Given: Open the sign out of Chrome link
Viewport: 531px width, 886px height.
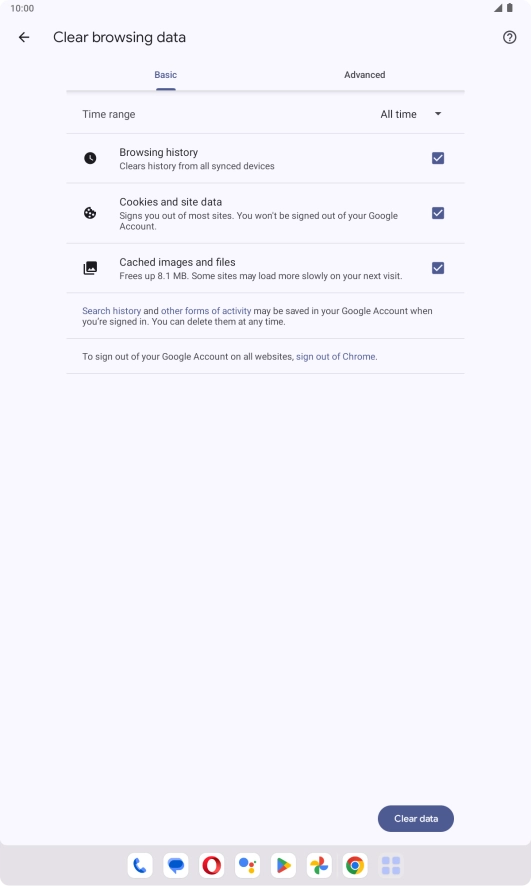Looking at the screenshot, I should point(336,357).
